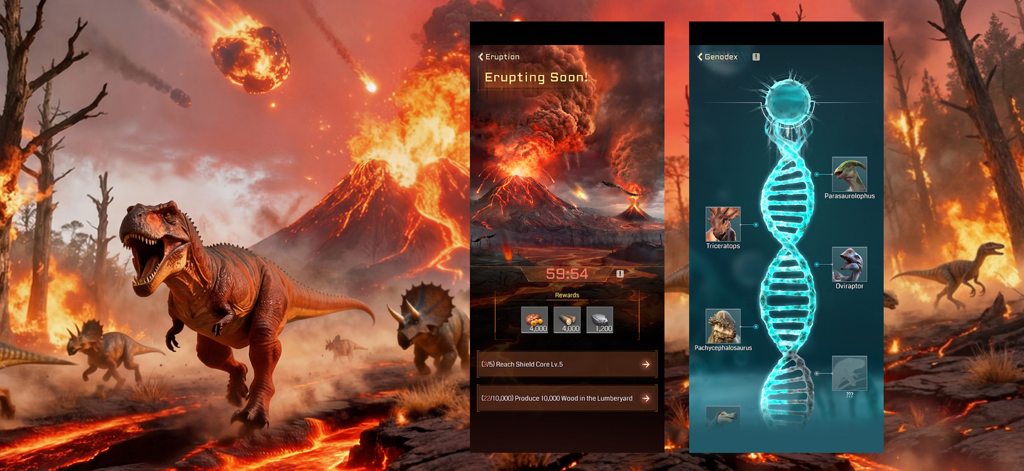Click the 'Oviraptor' name label
The height and width of the screenshot is (471, 1024).
click(x=850, y=285)
